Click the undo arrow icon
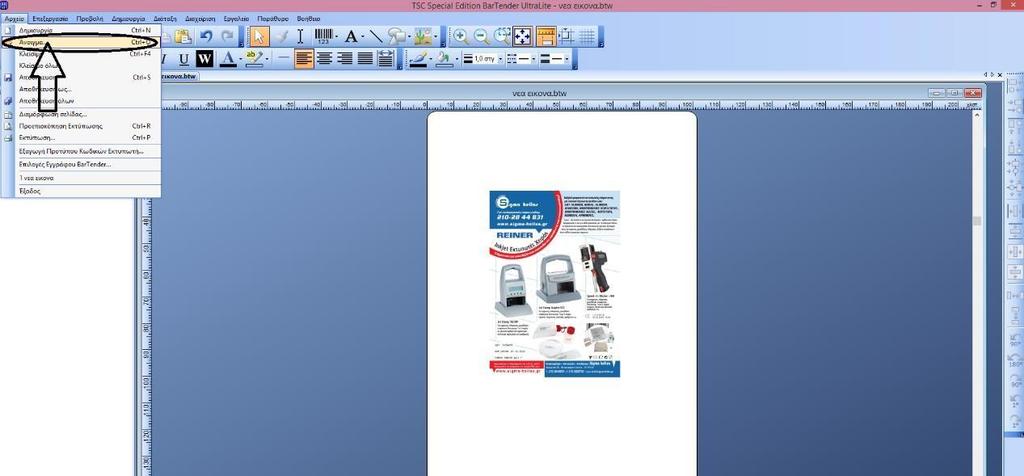This screenshot has height=476, width=1024. point(206,37)
